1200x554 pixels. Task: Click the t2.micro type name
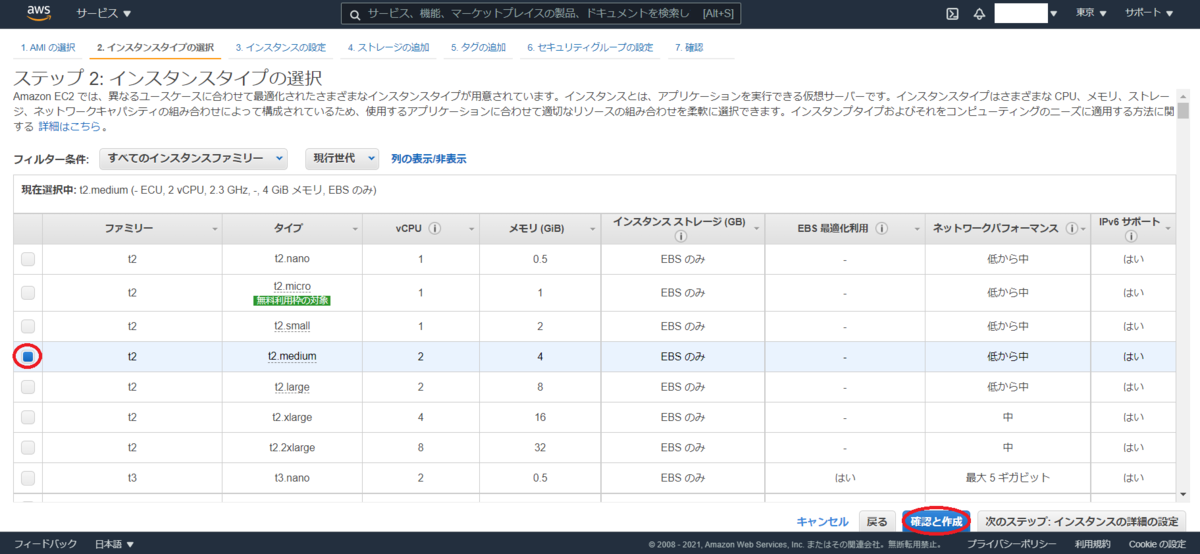click(x=292, y=286)
